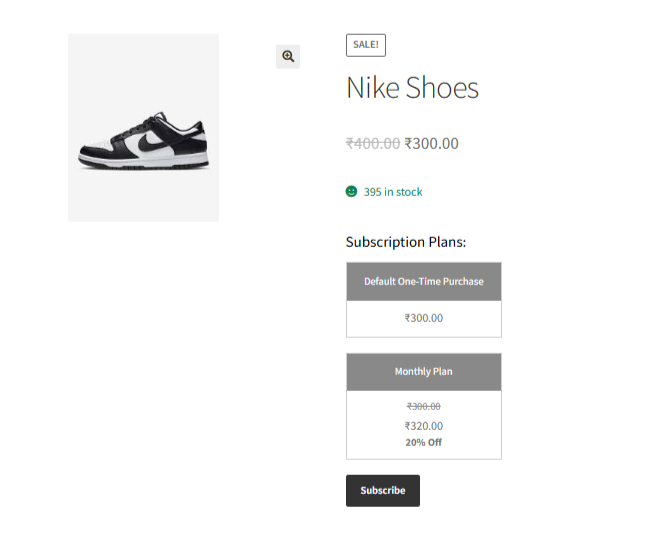The height and width of the screenshot is (539, 666).
Task: Click the ₹300.00 sale price beside the title
Action: [x=432, y=143]
